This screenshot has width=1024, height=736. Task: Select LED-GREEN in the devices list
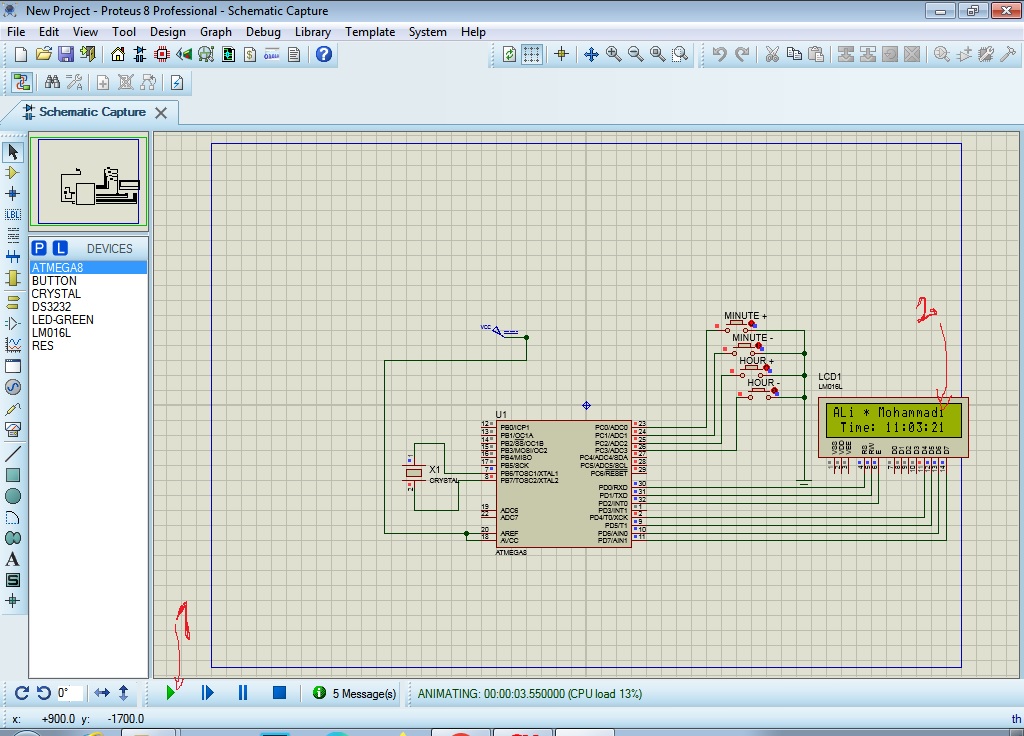tap(62, 320)
